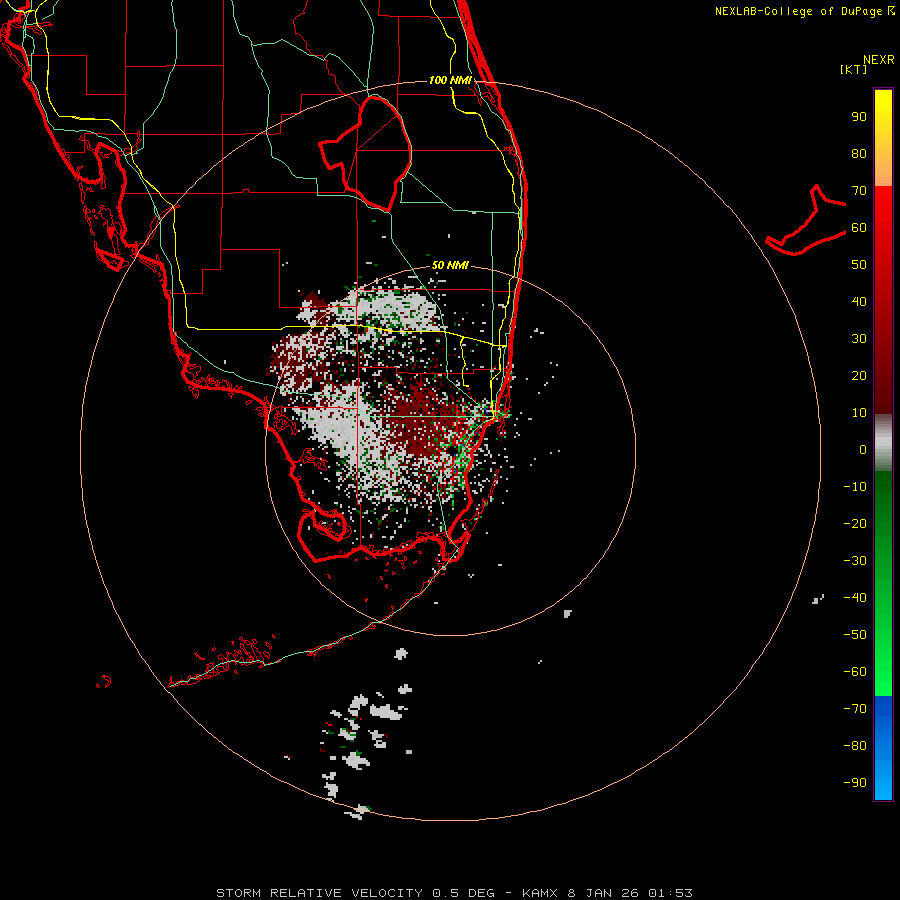
Task: Click the Storm Relative Velocity caption text
Action: (x=320, y=893)
